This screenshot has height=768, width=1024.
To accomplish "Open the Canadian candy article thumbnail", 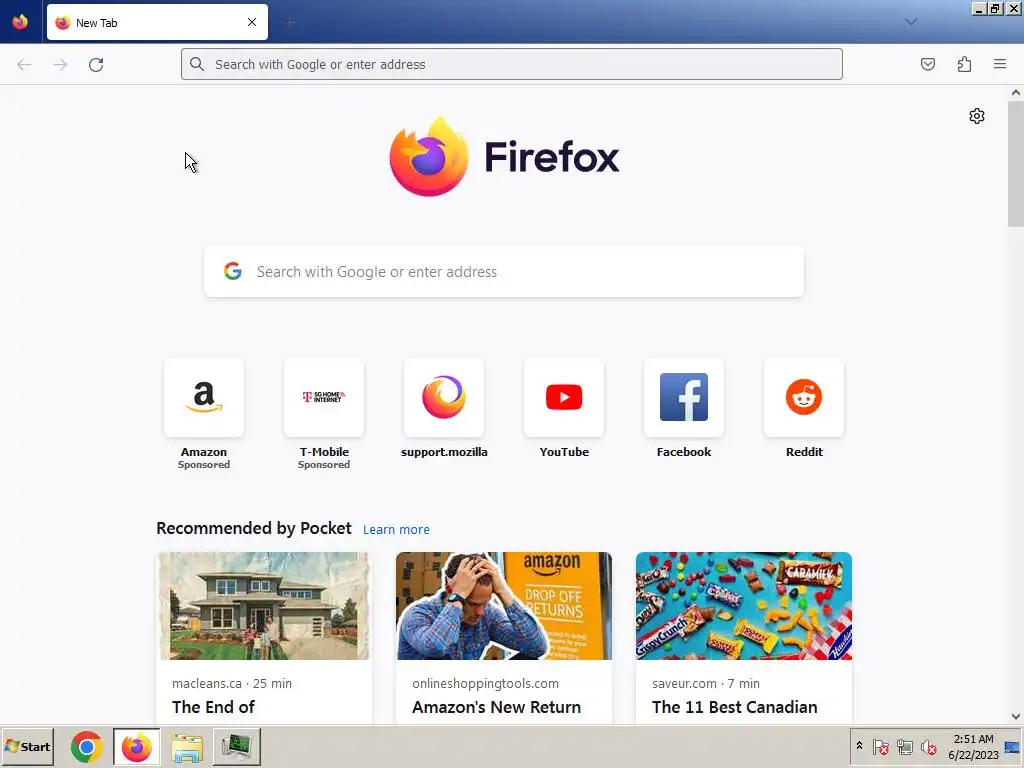I will tap(744, 606).
